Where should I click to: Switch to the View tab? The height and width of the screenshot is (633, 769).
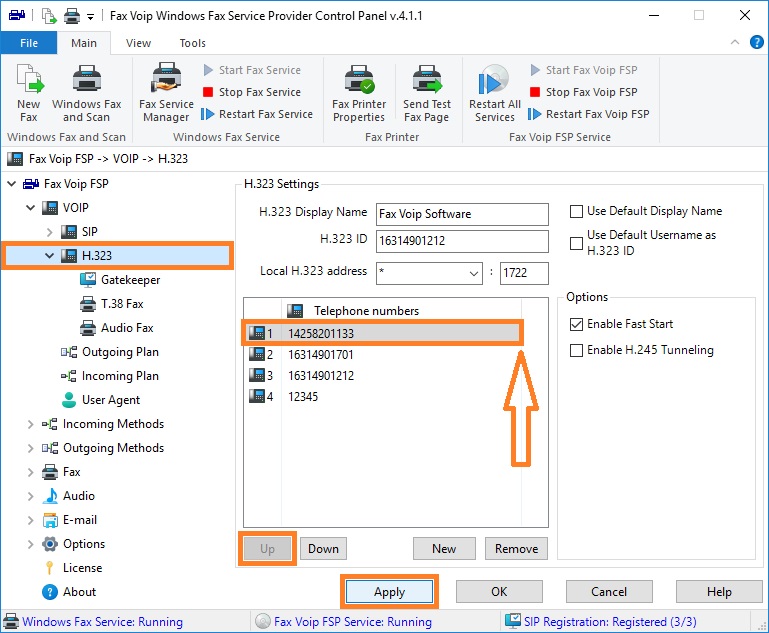(138, 43)
